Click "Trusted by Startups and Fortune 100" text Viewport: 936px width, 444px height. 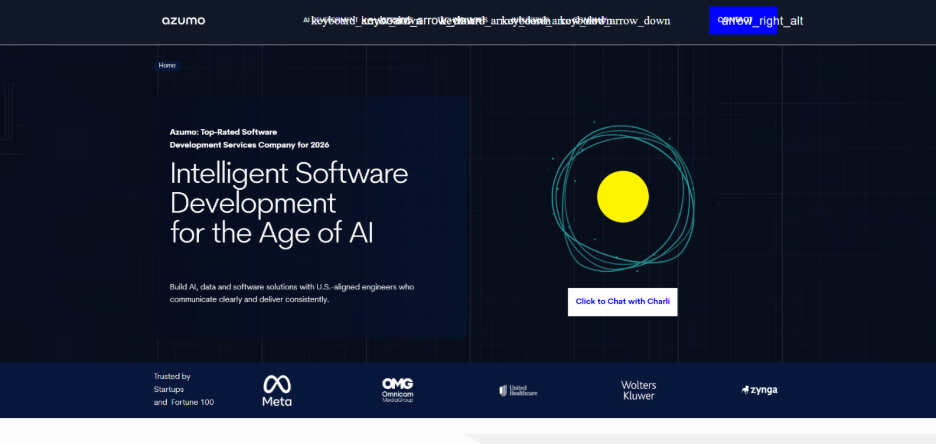(x=183, y=389)
